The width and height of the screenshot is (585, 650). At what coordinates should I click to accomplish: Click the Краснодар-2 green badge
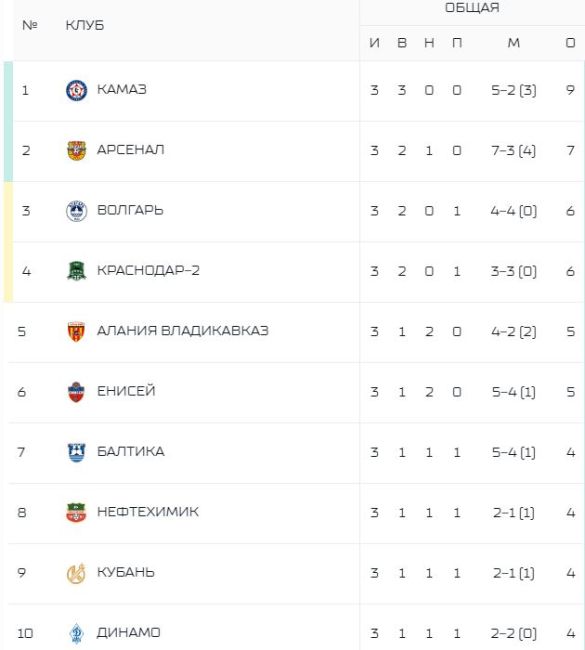click(77, 271)
